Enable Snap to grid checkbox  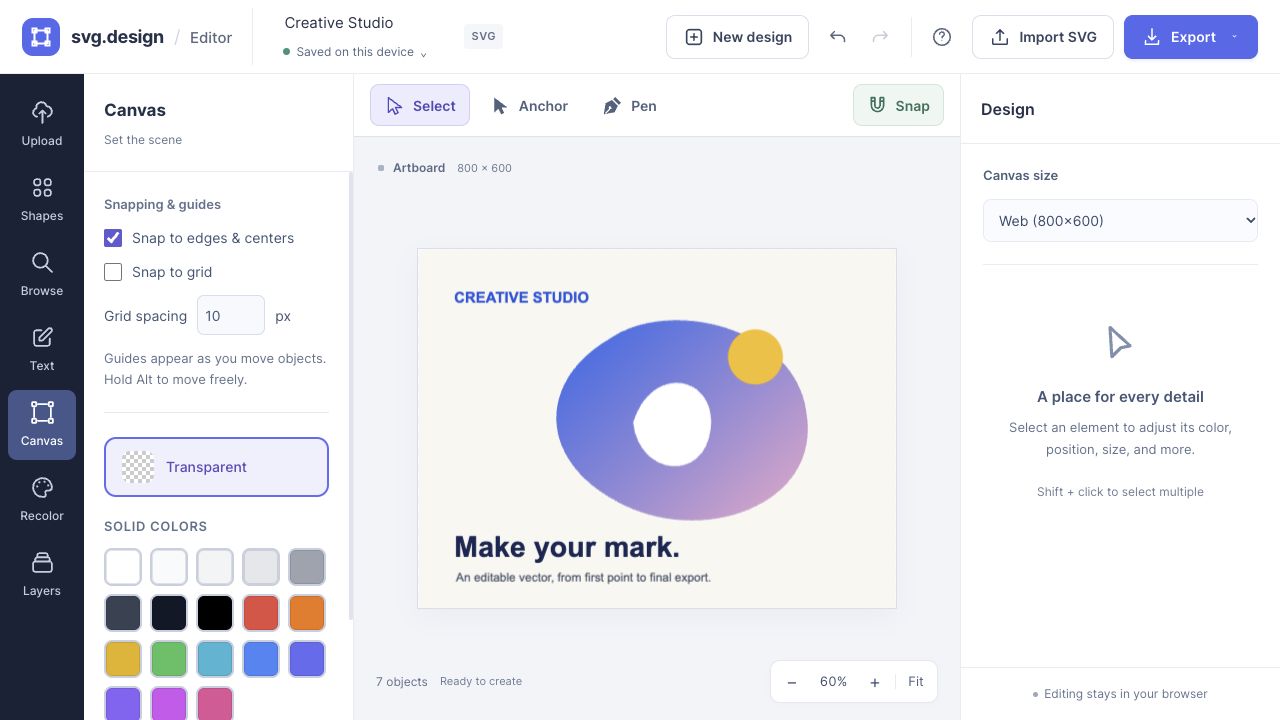(x=113, y=272)
